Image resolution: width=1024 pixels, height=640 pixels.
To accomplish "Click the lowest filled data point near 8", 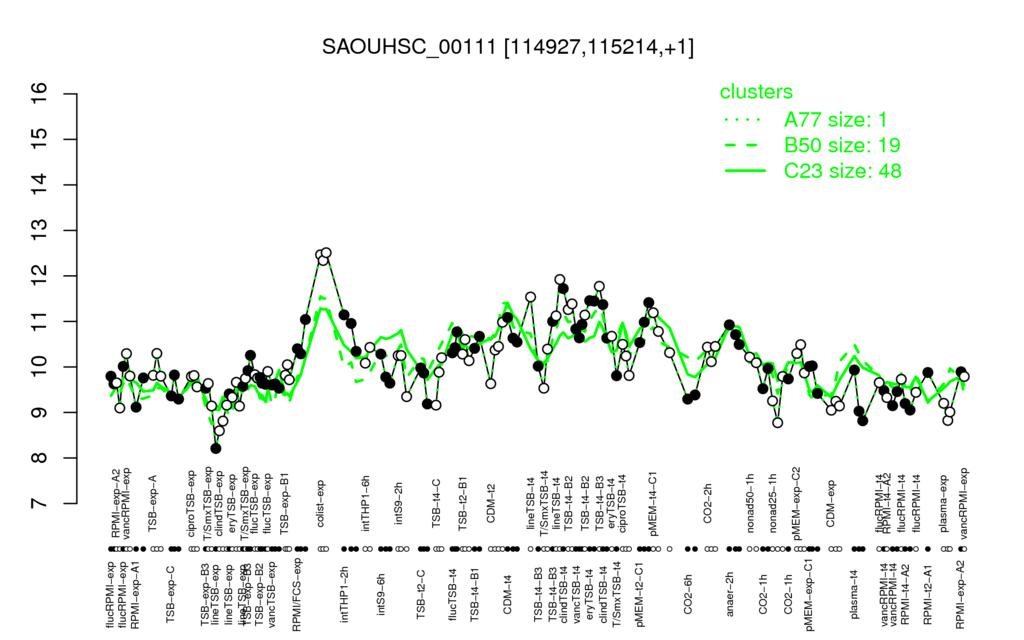I will click(216, 448).
